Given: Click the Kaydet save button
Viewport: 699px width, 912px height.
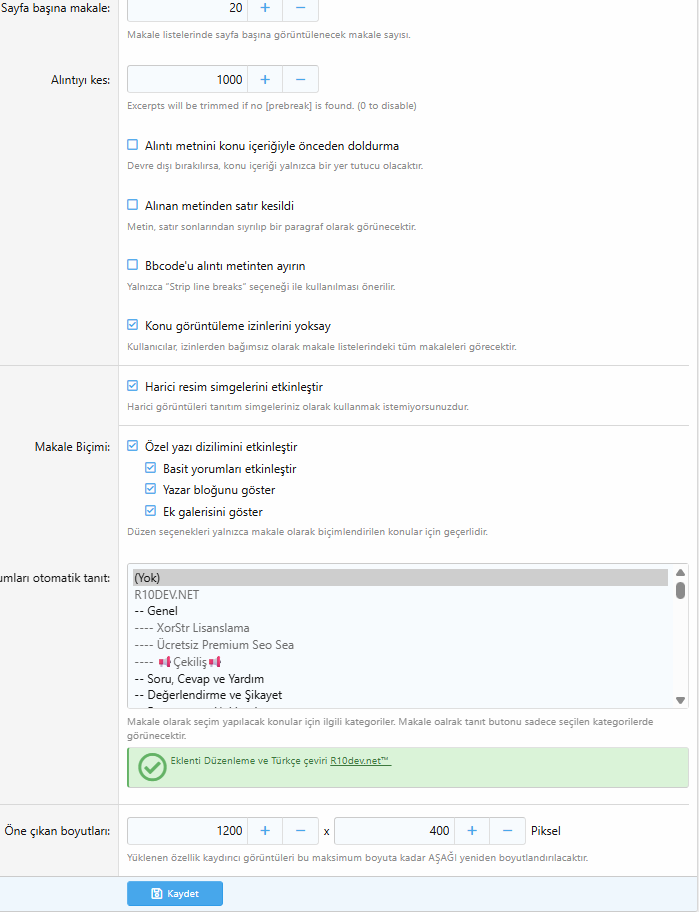Looking at the screenshot, I should [x=175, y=893].
